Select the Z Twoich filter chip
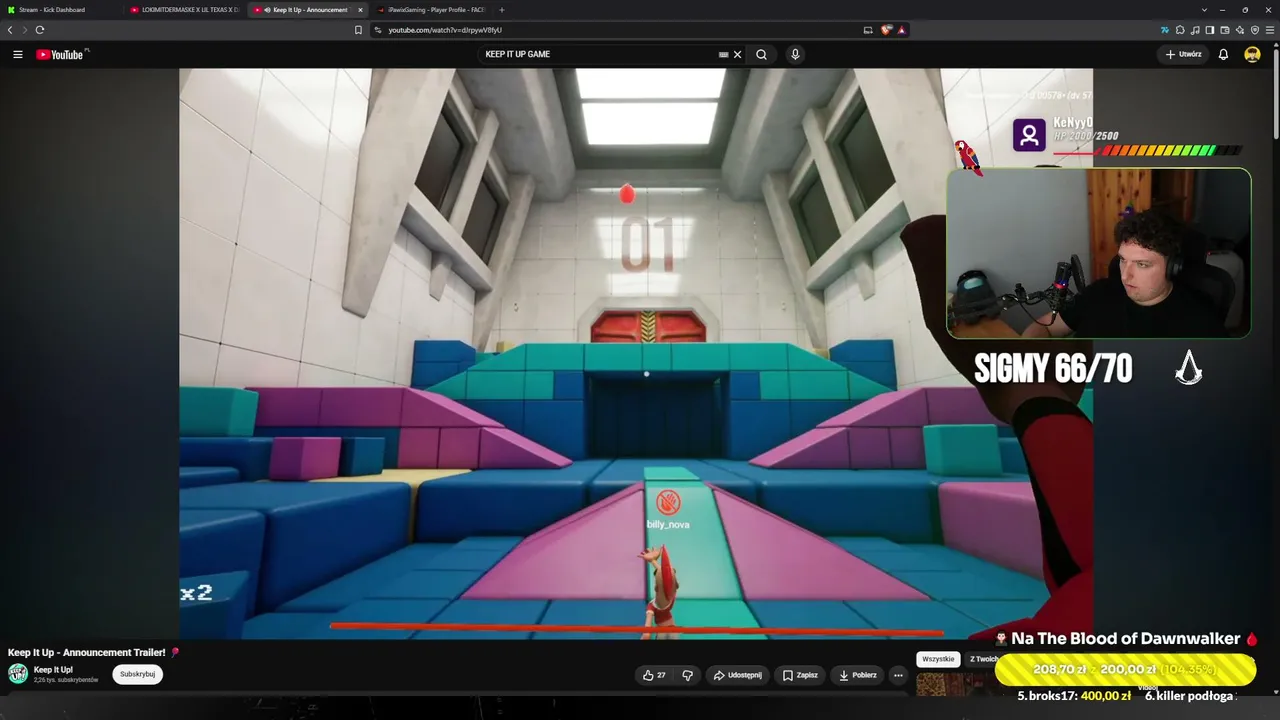 click(x=983, y=659)
